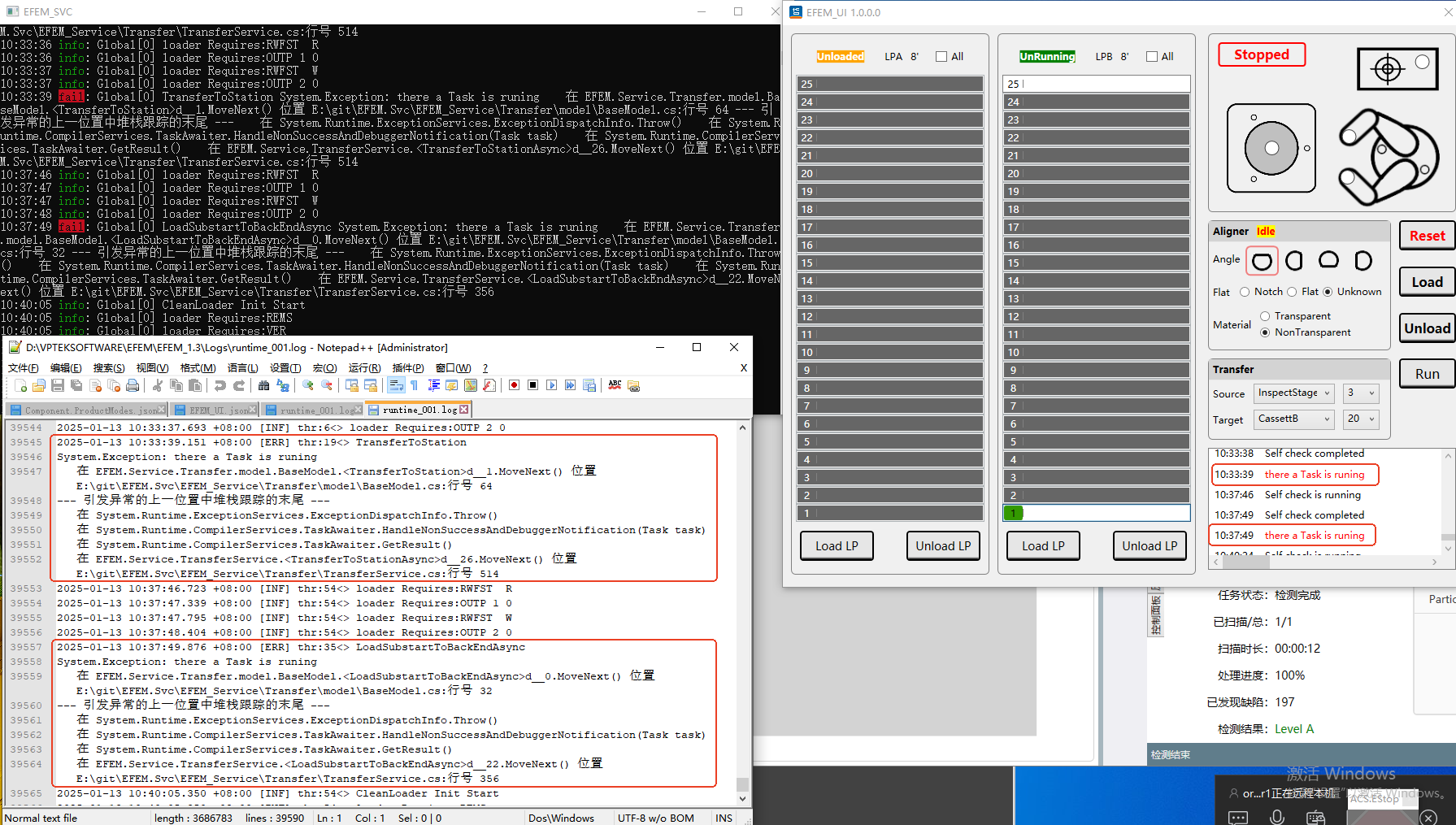Click the Stop Recording macro icon

click(532, 385)
